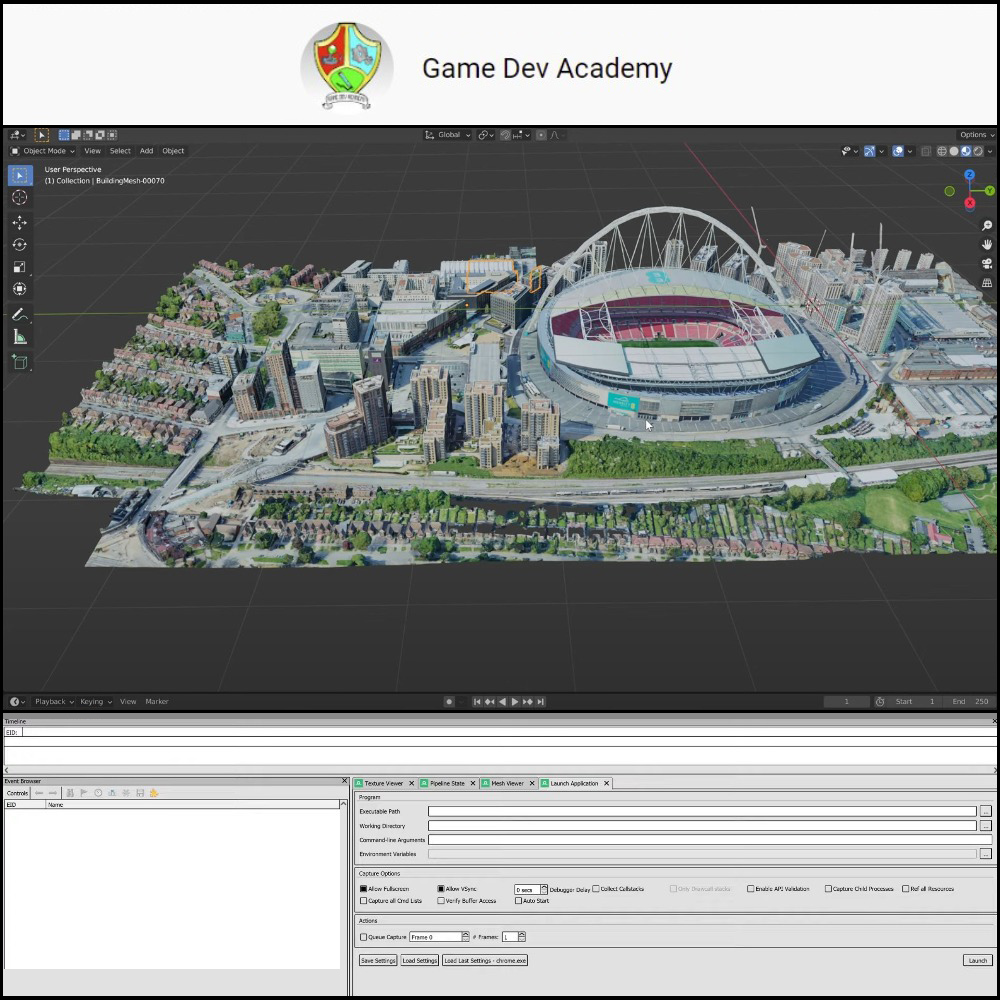Open the Keying dropdown
The width and height of the screenshot is (1000, 1000).
click(96, 702)
